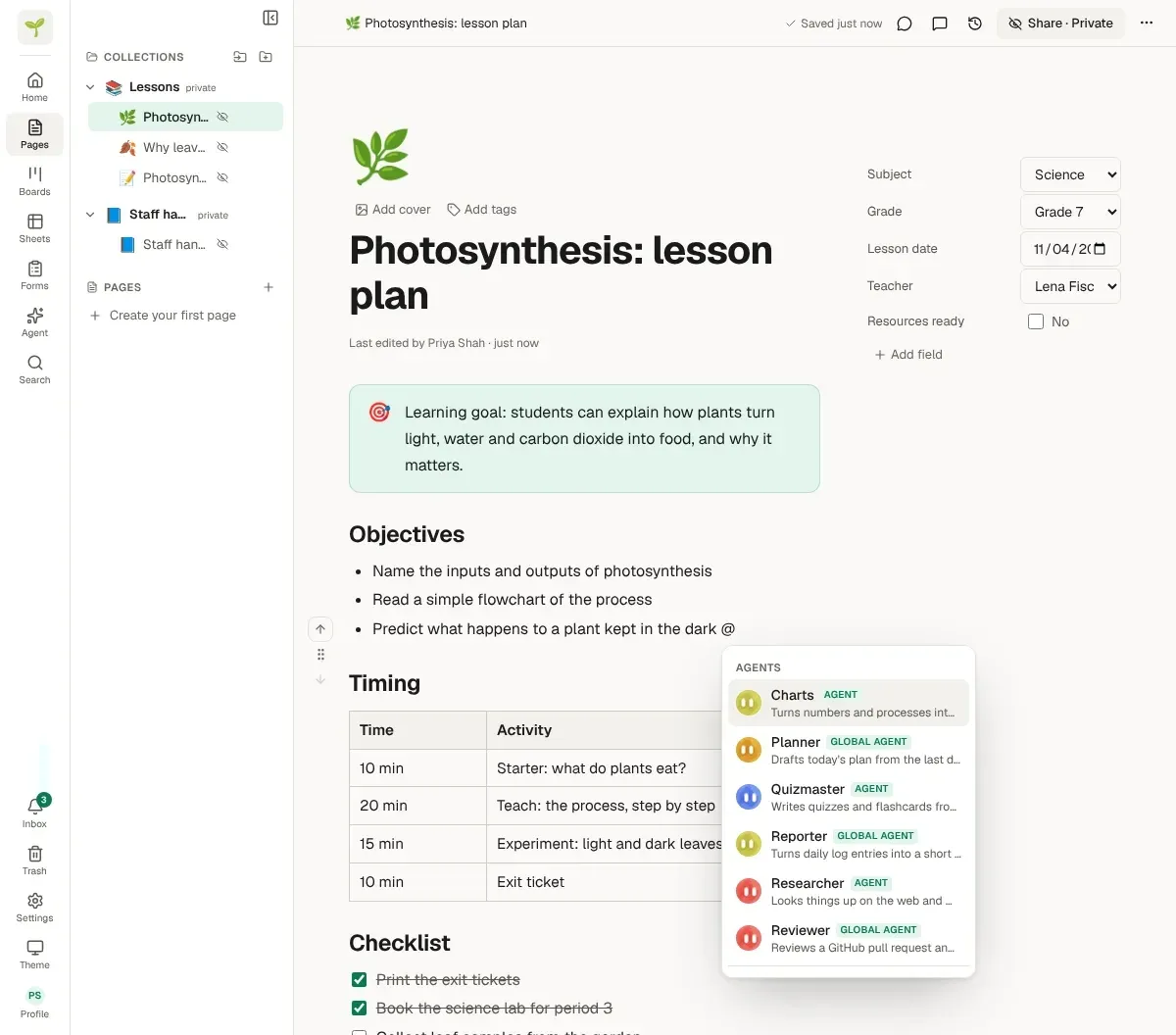
Task: Click the 20 min table cell
Action: coord(417,806)
